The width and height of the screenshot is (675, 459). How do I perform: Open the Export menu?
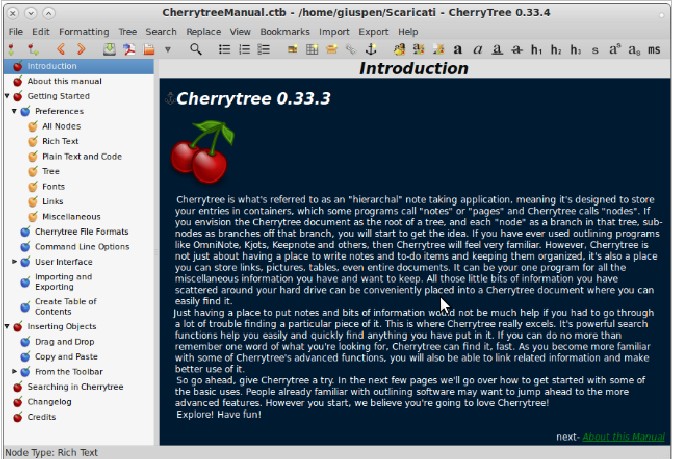click(x=373, y=32)
